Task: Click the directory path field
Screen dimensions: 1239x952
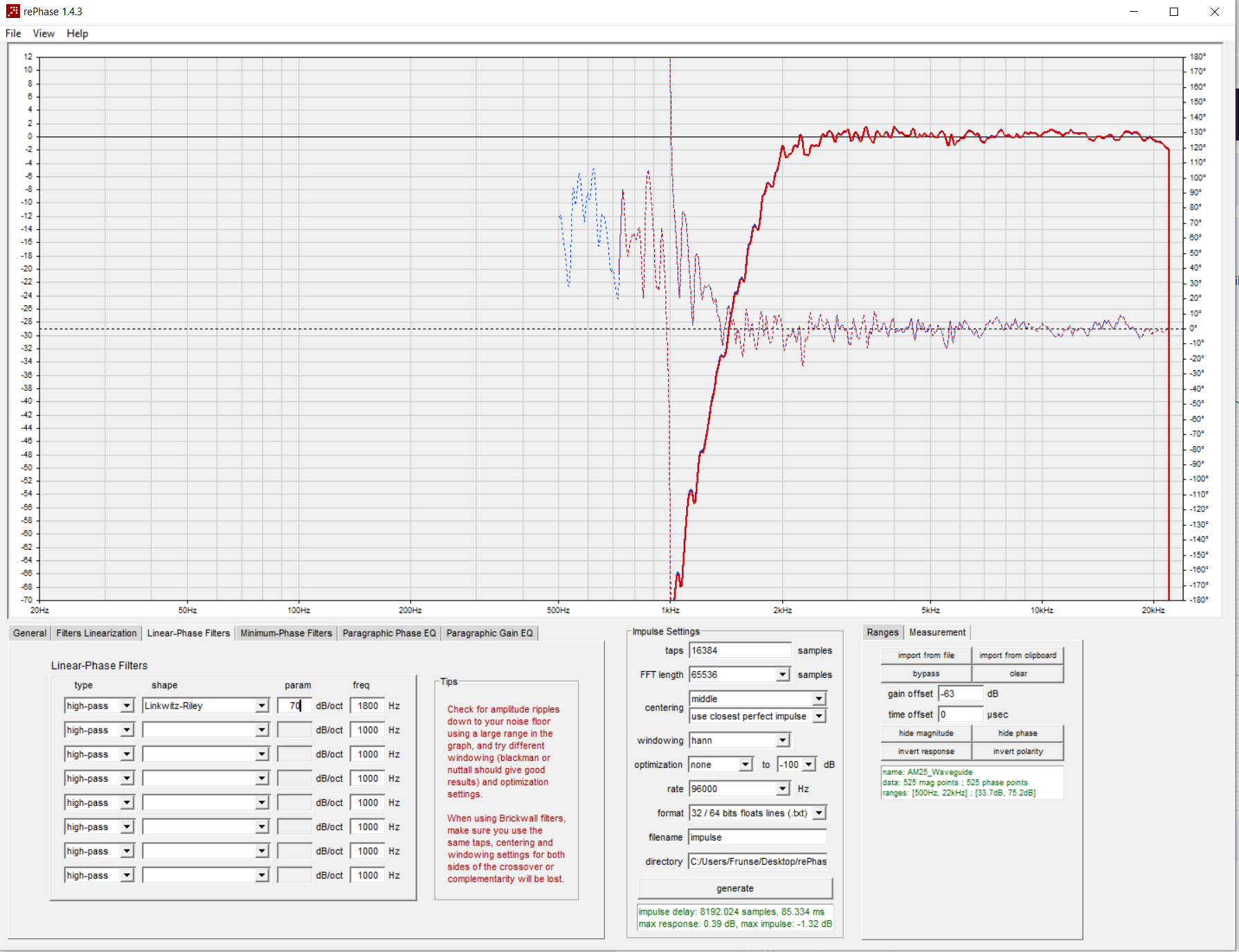Action: point(758,861)
